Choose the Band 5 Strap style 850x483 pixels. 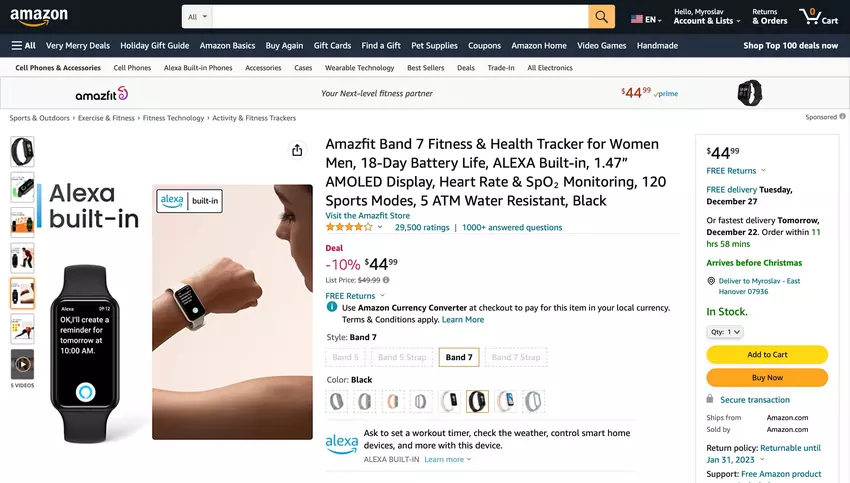click(401, 357)
